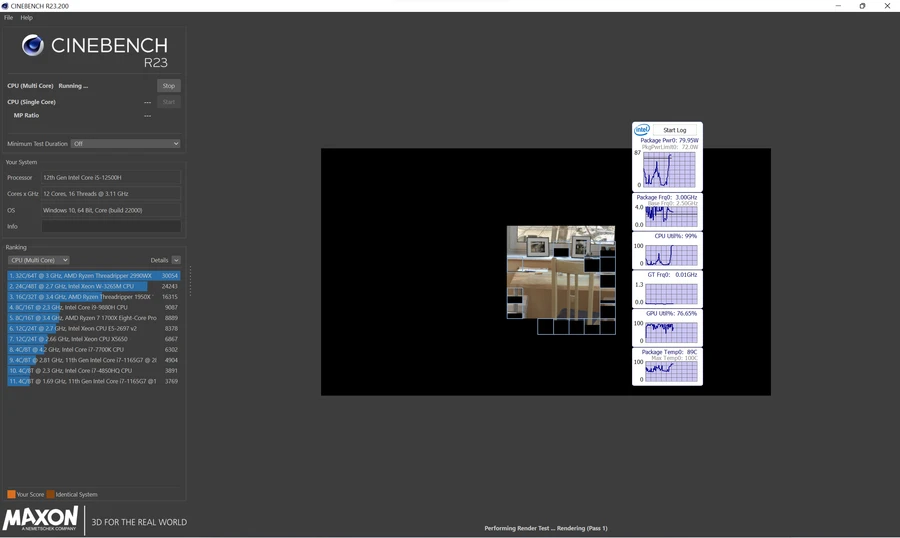Click the MAXON logo
The width and height of the screenshot is (900, 538).
coord(40,519)
